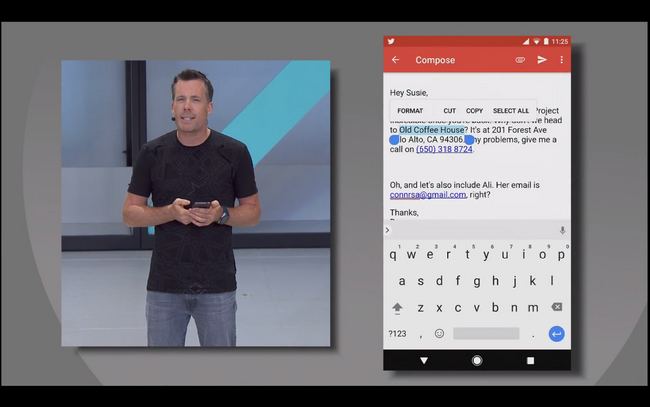
Task: Tap the m key
Action: (533, 308)
